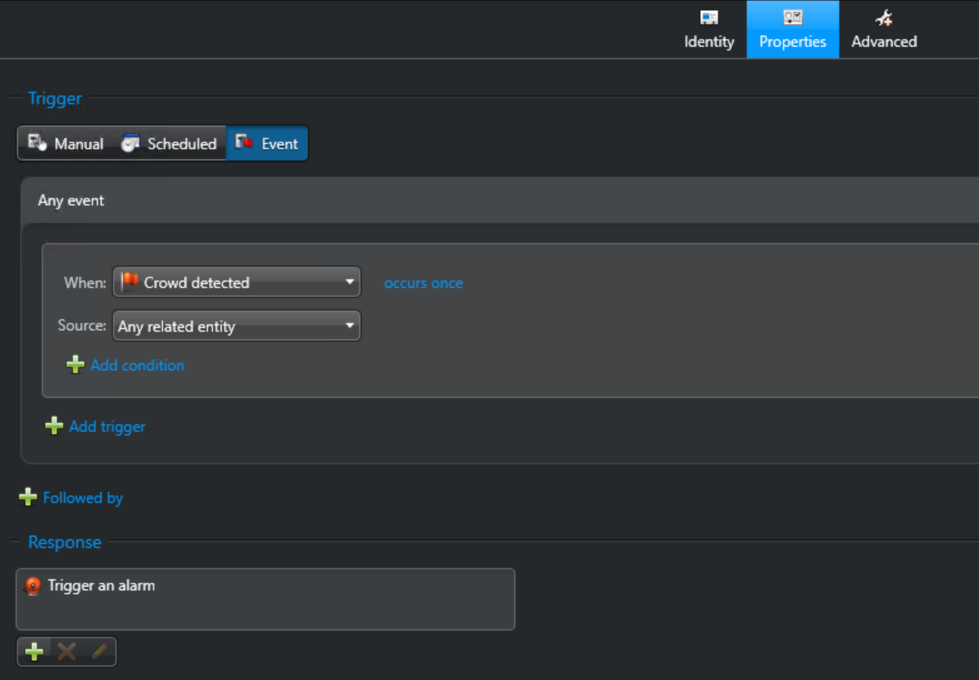
Task: Switch trigger mode to Scheduled
Action: [x=169, y=144]
